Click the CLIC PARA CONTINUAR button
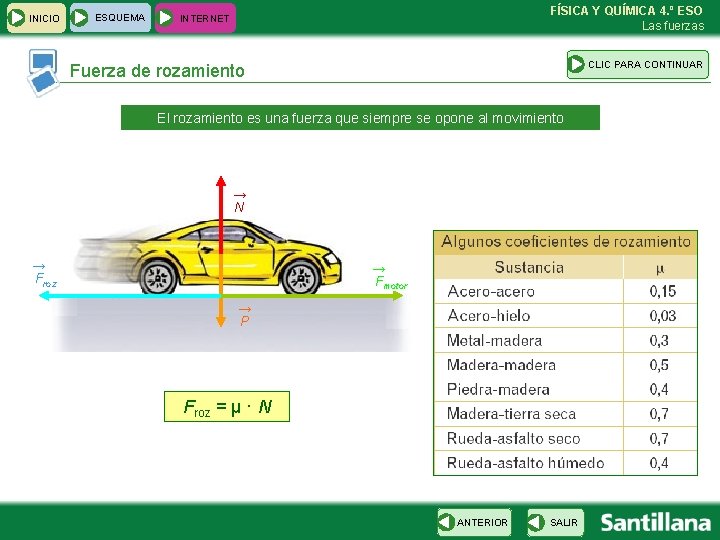The height and width of the screenshot is (540, 720). click(x=638, y=64)
